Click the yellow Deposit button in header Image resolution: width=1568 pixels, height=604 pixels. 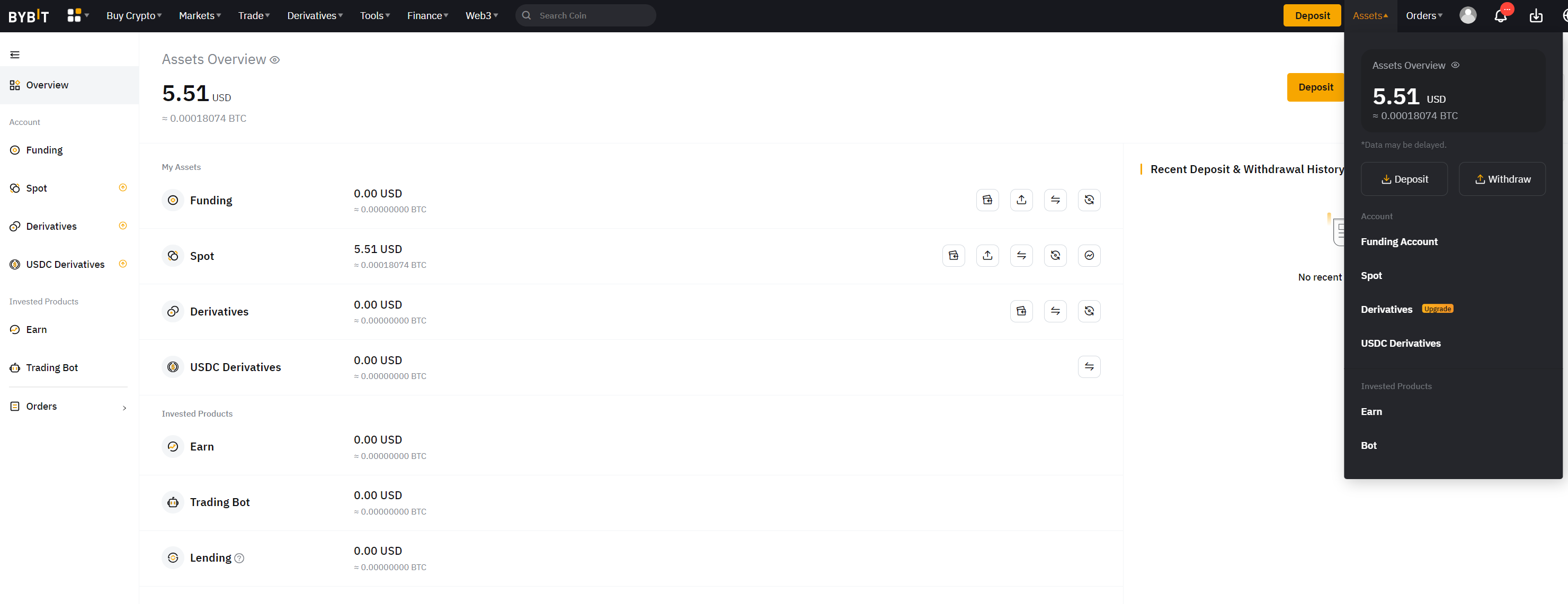pyautogui.click(x=1312, y=16)
